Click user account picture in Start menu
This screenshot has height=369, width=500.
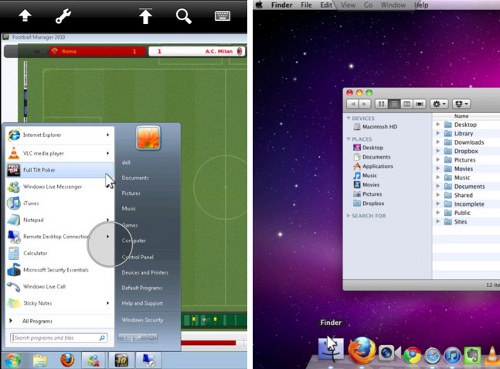point(148,138)
